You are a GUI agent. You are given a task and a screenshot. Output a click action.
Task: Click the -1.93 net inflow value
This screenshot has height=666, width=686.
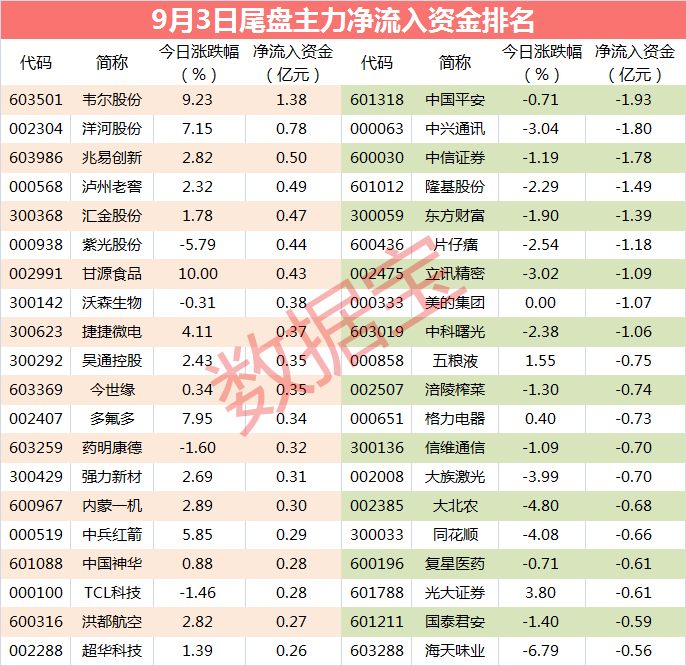click(634, 100)
